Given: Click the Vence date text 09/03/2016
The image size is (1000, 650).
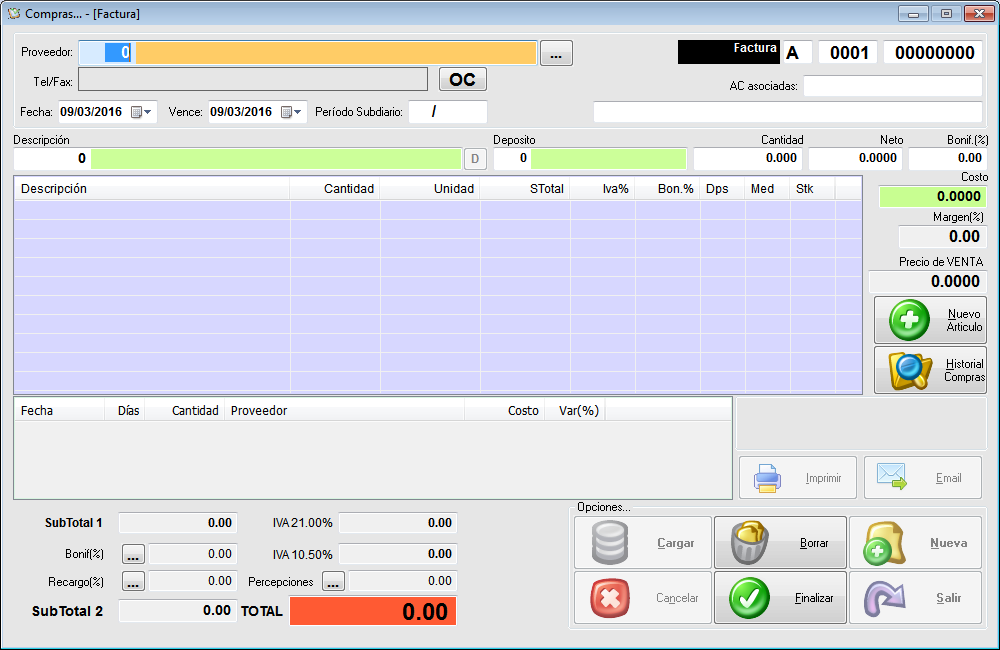Looking at the screenshot, I should pyautogui.click(x=241, y=112).
